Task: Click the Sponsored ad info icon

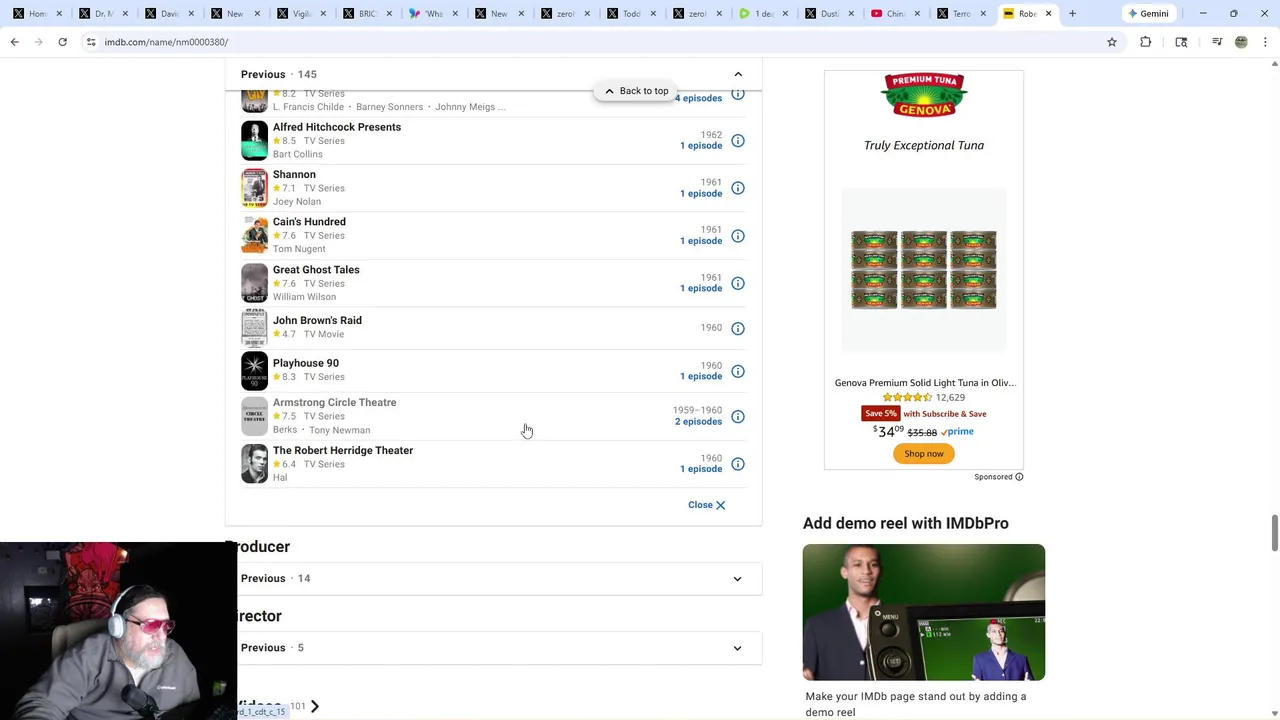Action: coord(1019,477)
